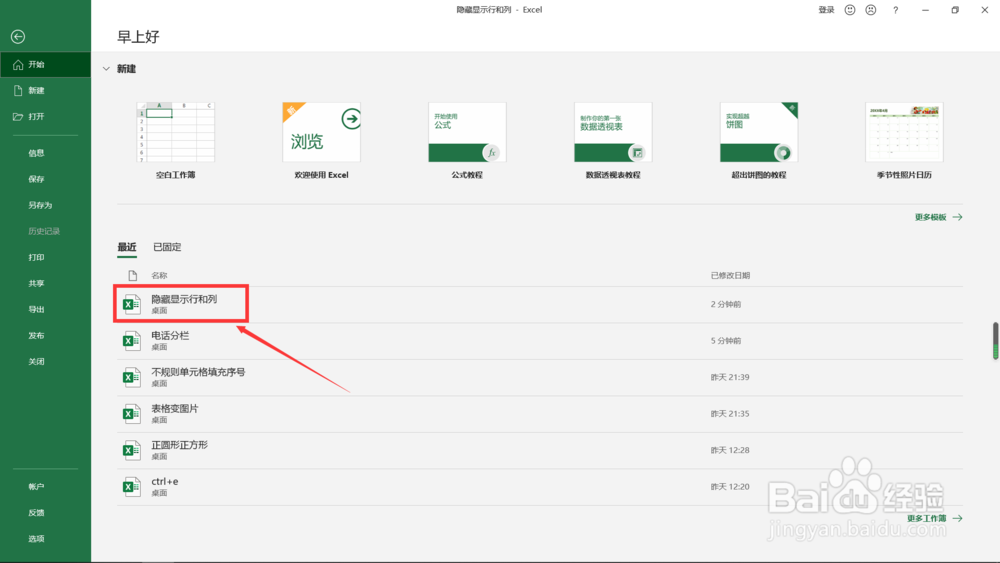This screenshot has width=1000, height=563.
Task: Switch to the 已固定 tab
Action: click(167, 247)
